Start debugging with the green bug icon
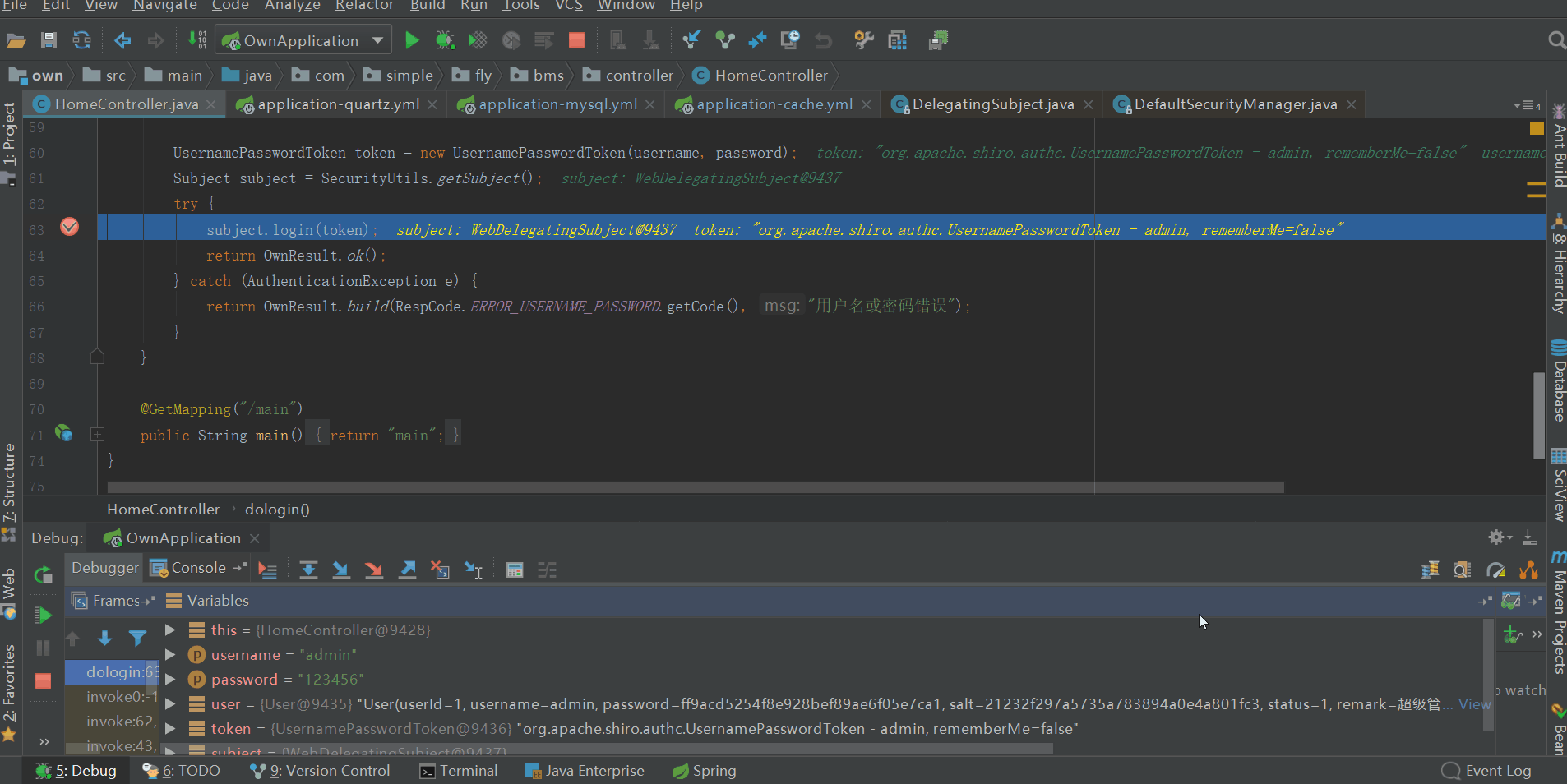1567x784 pixels. pos(445,40)
